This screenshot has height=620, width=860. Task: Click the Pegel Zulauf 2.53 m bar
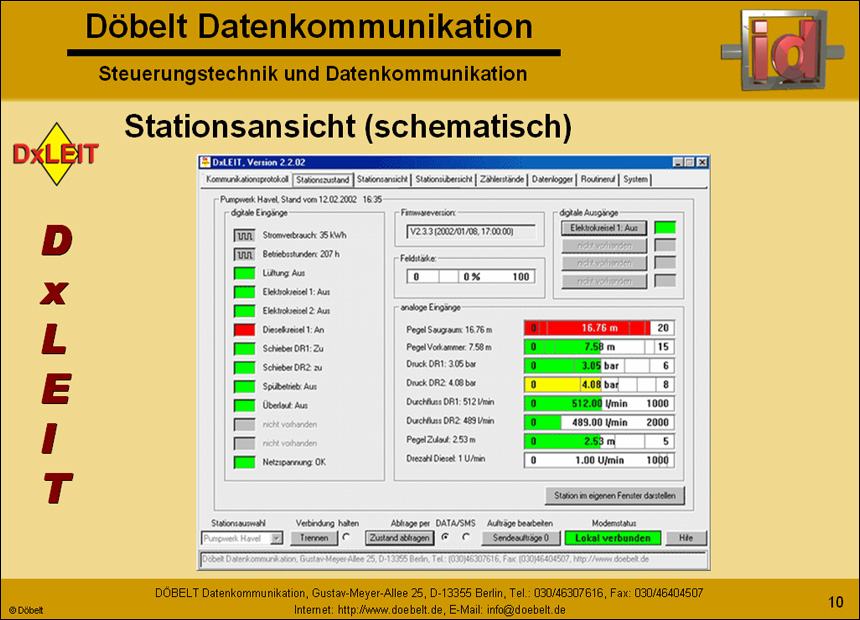pyautogui.click(x=599, y=441)
